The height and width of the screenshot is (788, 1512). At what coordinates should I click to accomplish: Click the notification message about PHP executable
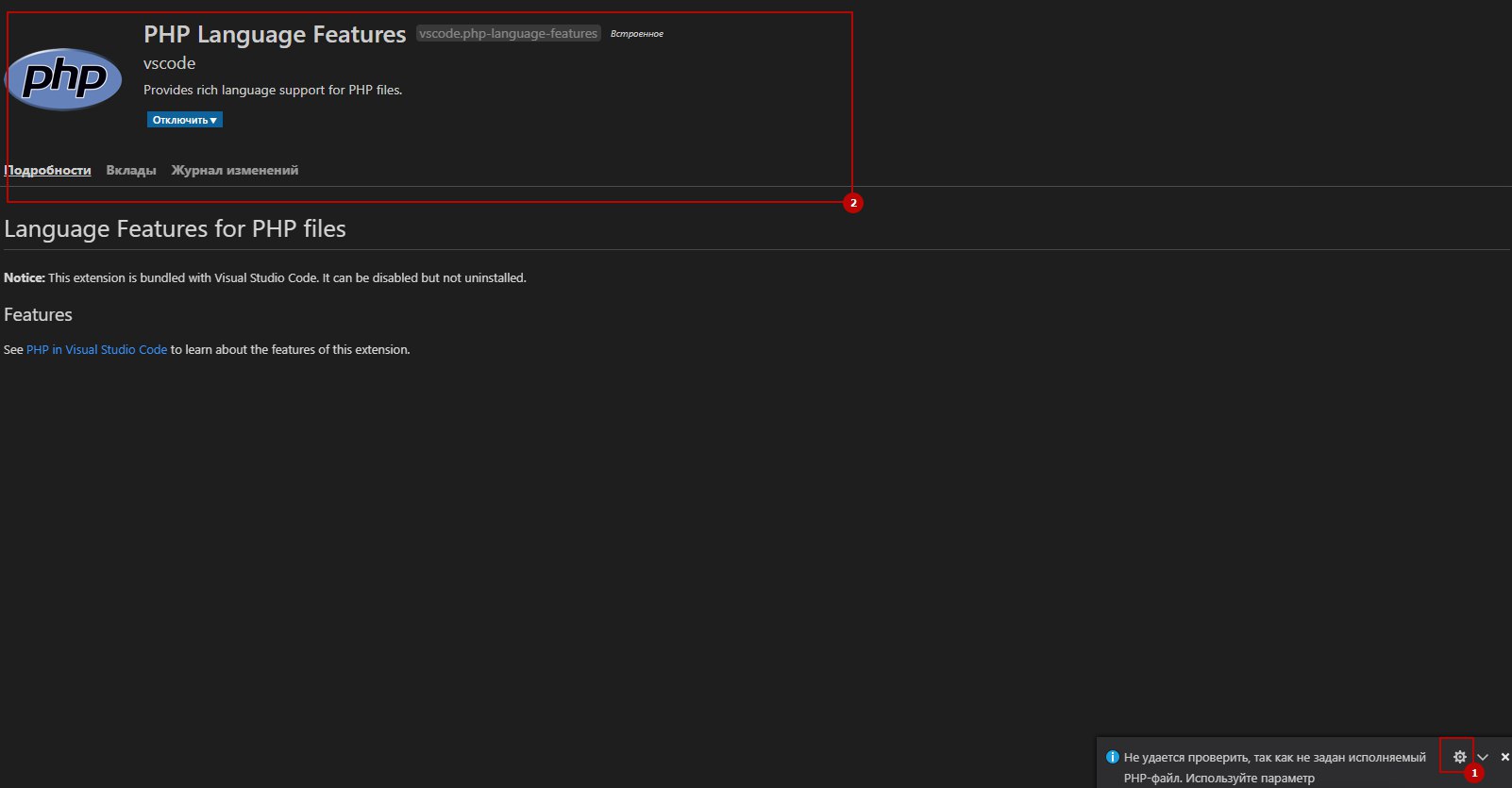pyautogui.click(x=1275, y=767)
